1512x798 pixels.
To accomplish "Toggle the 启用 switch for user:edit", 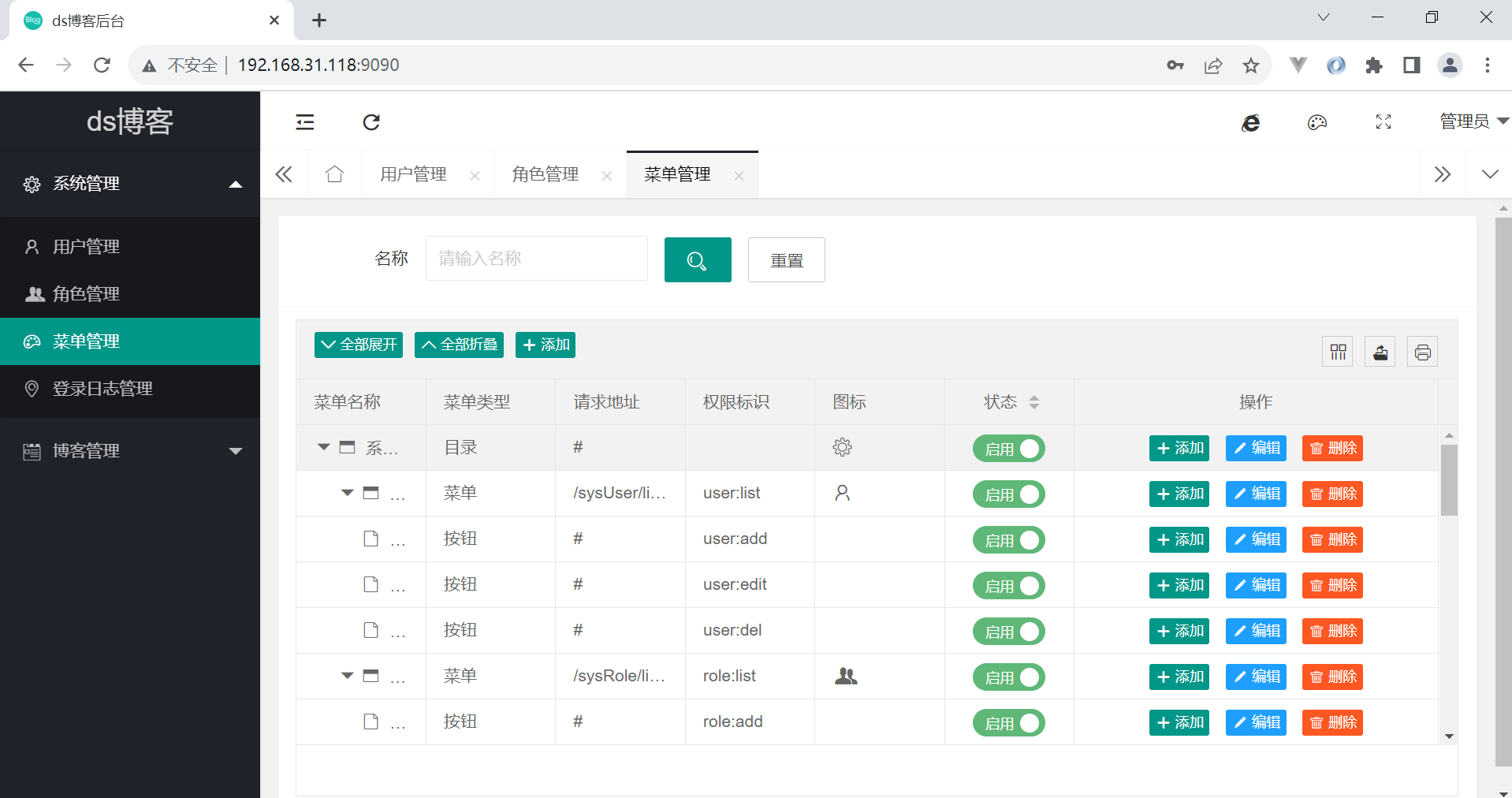I will 1008,585.
